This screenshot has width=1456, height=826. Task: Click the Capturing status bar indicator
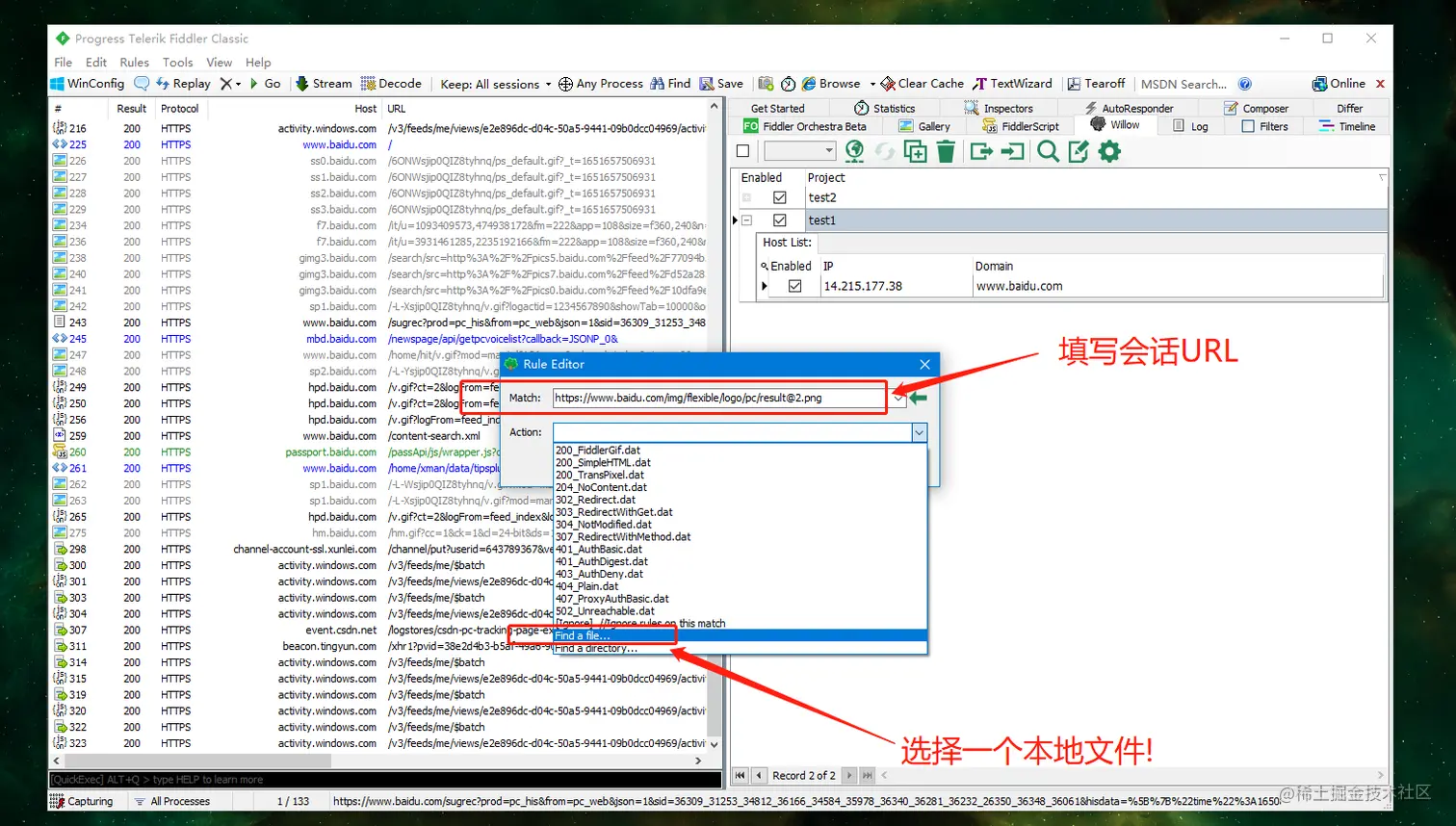(x=82, y=801)
